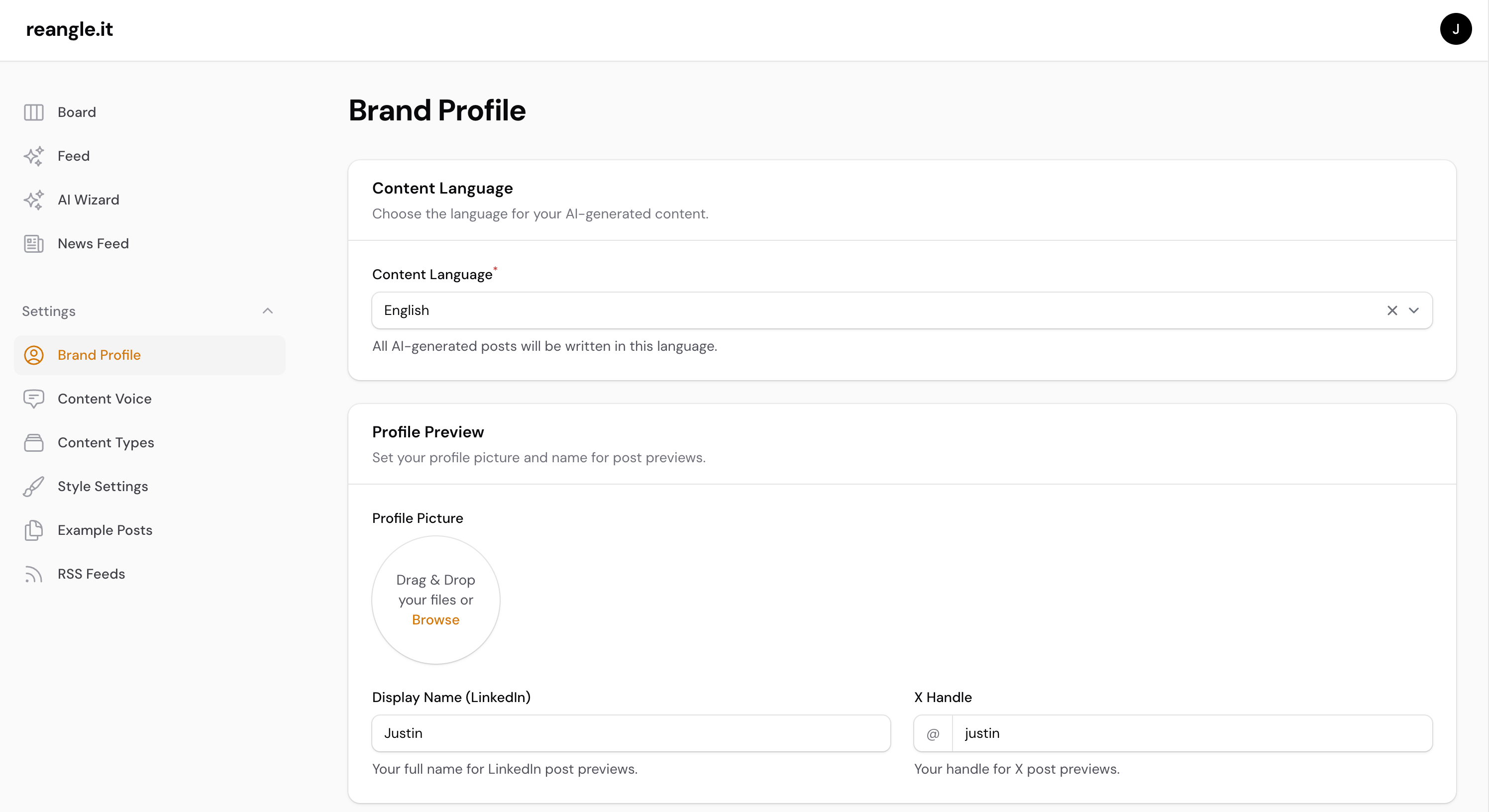Open Content Voice settings

104,399
